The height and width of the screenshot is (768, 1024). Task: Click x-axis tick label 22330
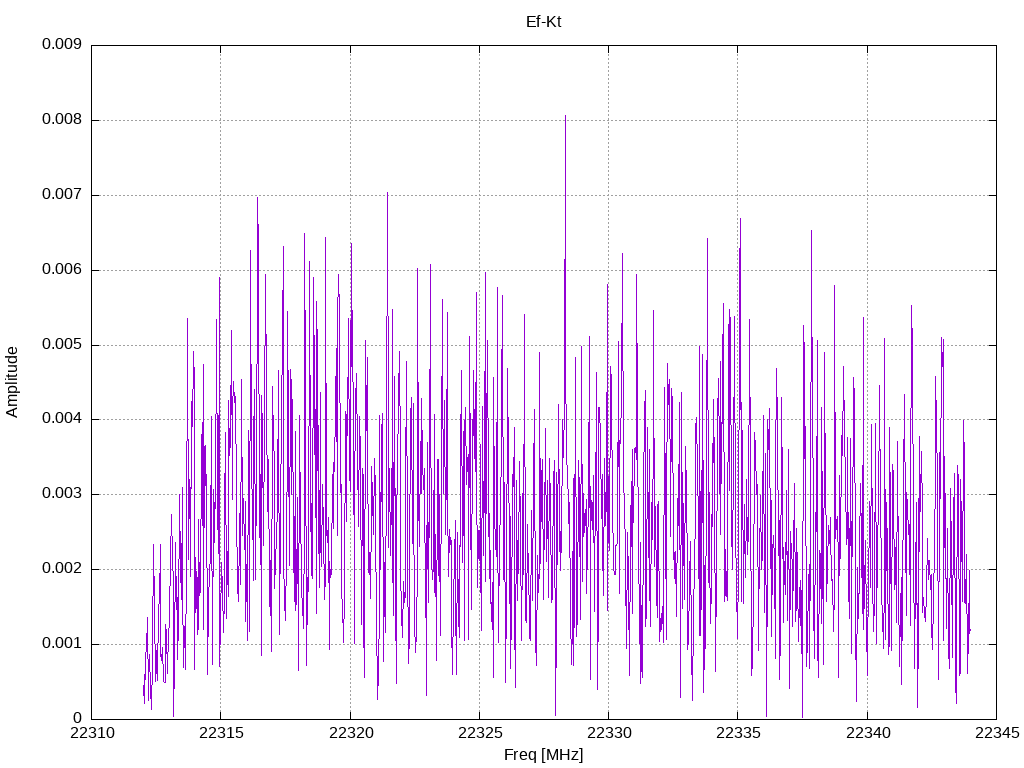[x=609, y=733]
